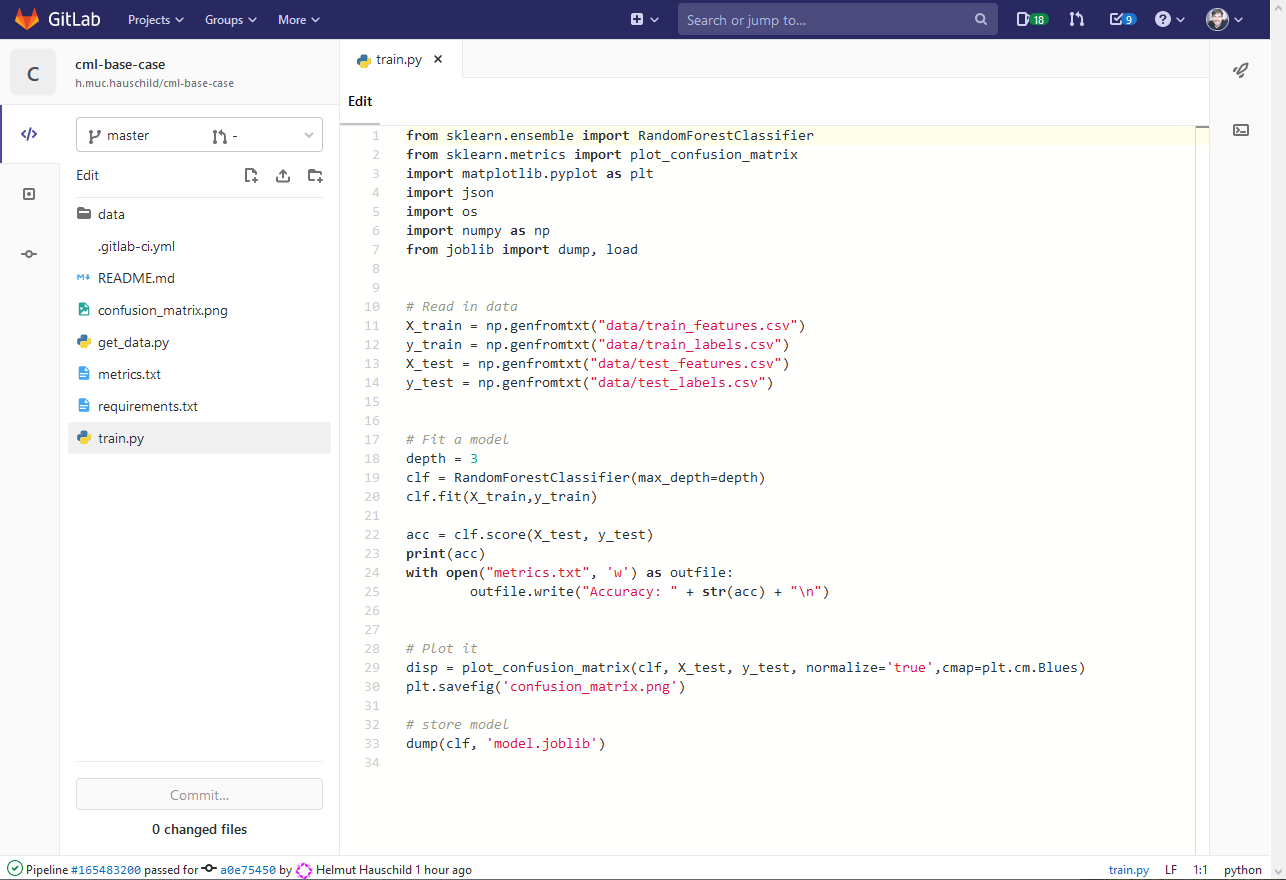Open pipeline #165483200 link
Image resolution: width=1286 pixels, height=880 pixels.
click(106, 870)
